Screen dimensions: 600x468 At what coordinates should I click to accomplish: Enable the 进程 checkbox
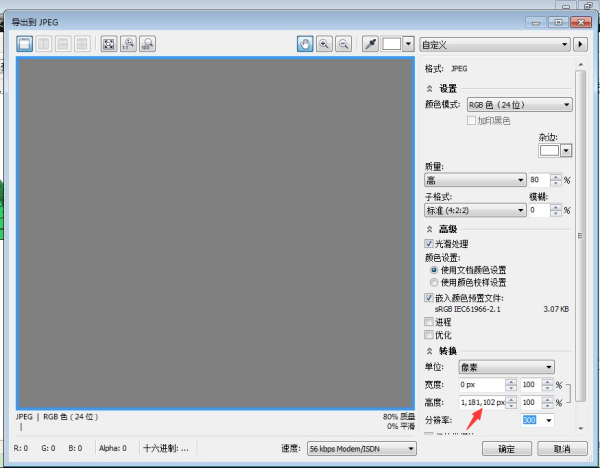(430, 323)
